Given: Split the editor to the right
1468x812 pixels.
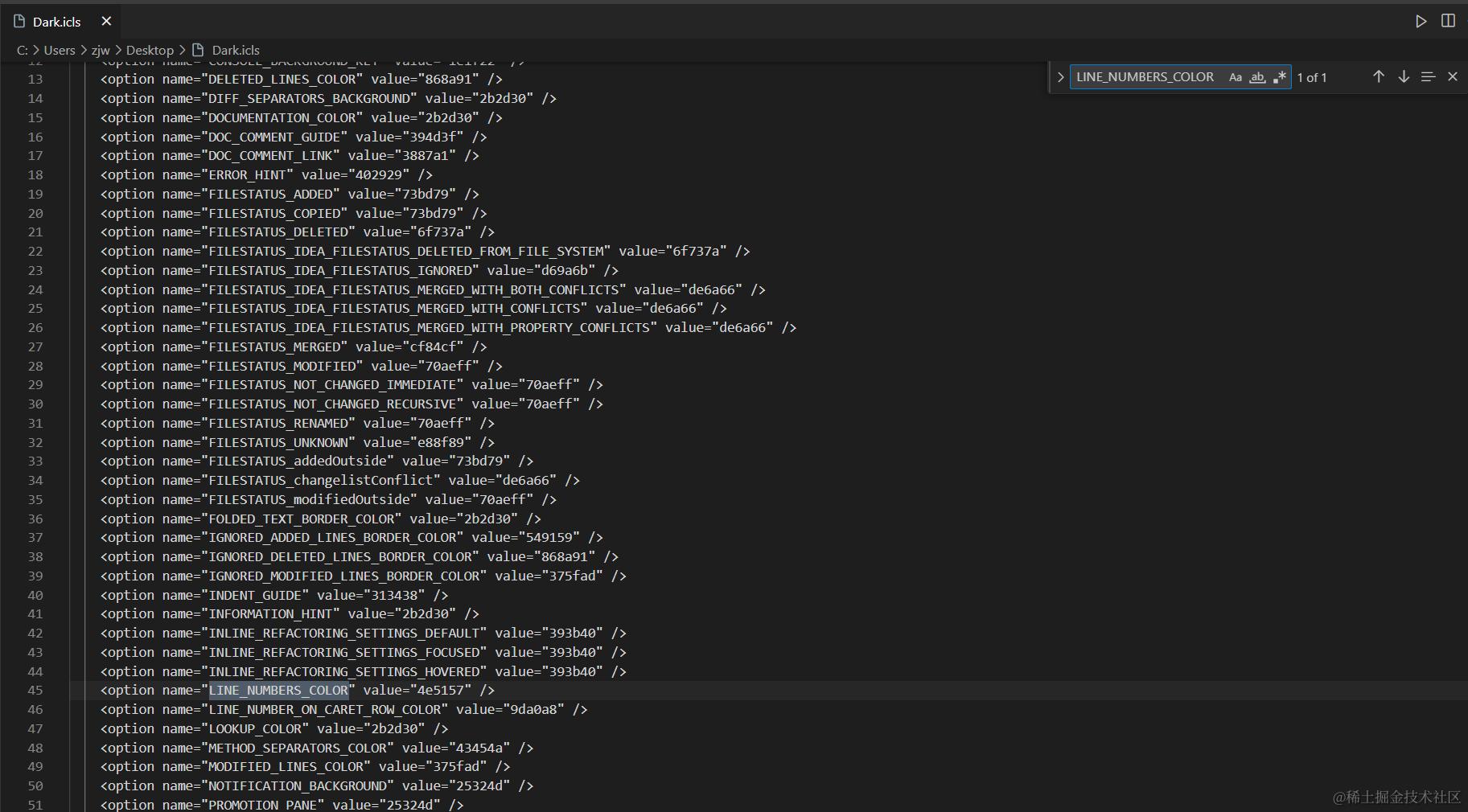Looking at the screenshot, I should click(x=1448, y=21).
